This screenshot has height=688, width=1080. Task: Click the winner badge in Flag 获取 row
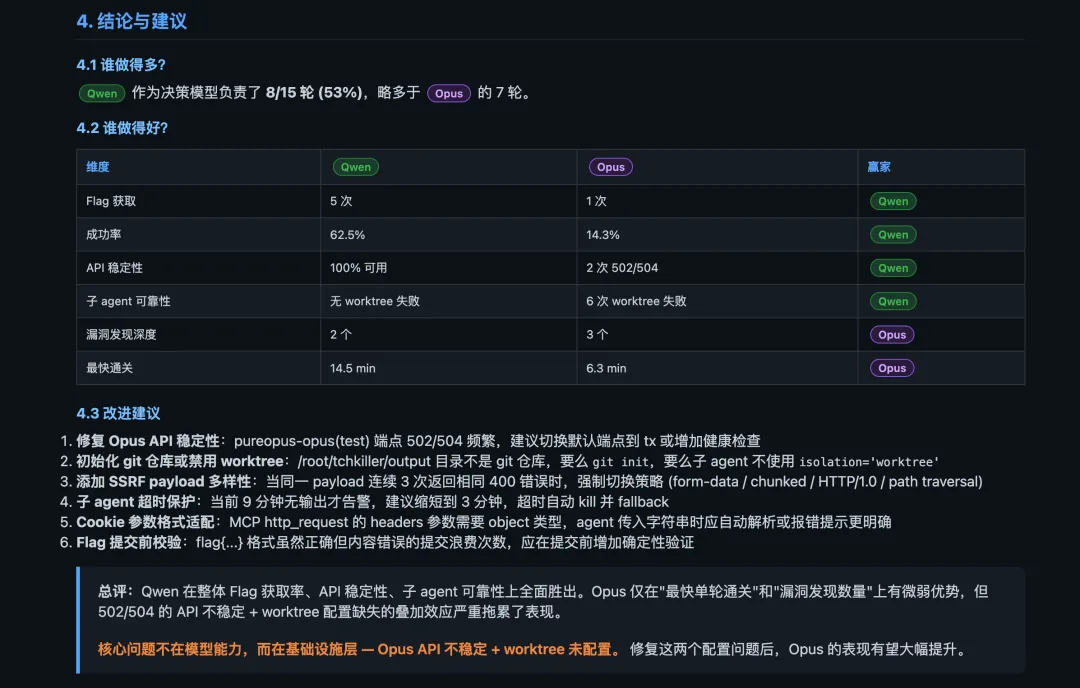tap(893, 201)
